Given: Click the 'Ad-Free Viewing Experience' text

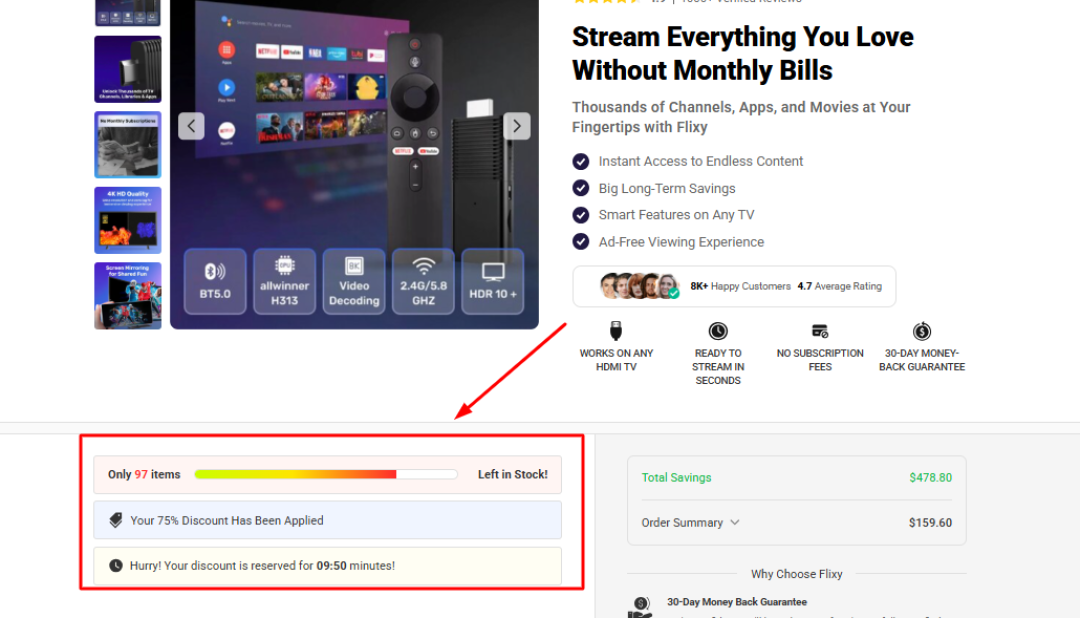Looking at the screenshot, I should pos(681,242).
